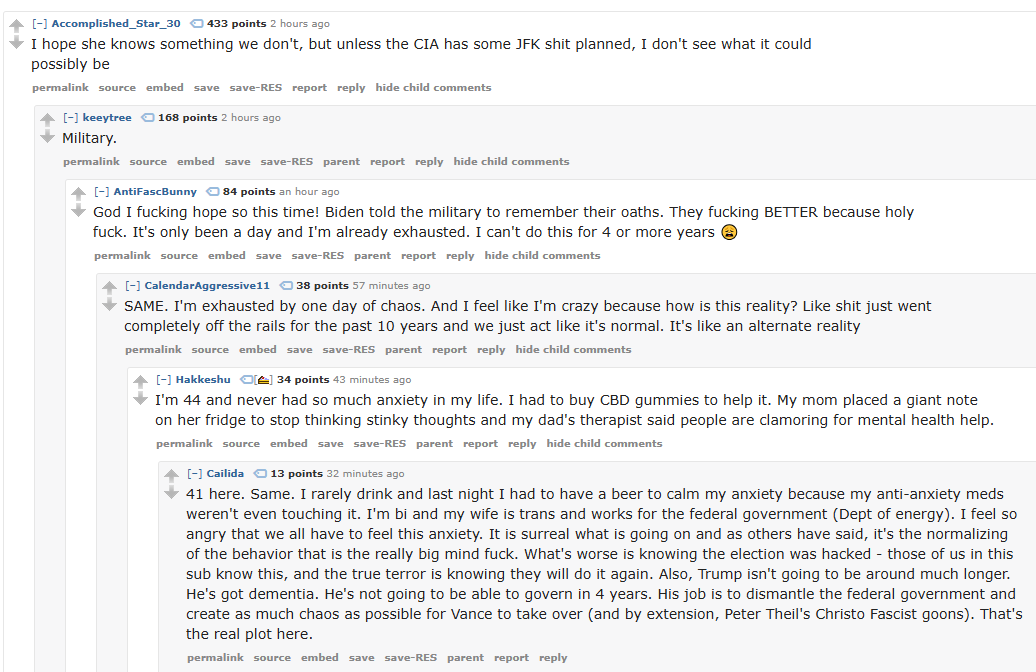Open permalink for AntiFascBunny's comment
The width and height of the screenshot is (1036, 672).
(122, 256)
